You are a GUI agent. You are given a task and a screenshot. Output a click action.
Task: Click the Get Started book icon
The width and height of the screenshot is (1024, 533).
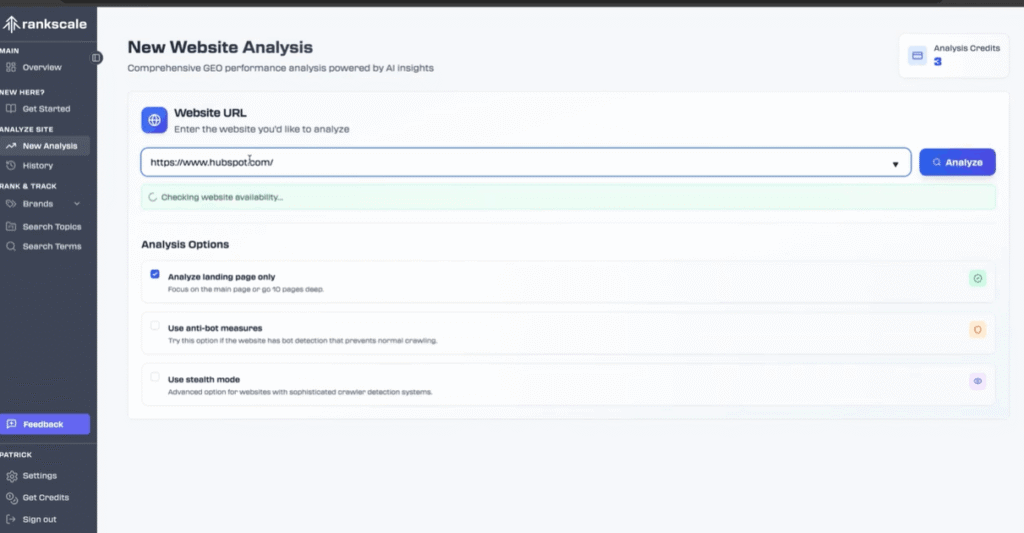pos(11,109)
